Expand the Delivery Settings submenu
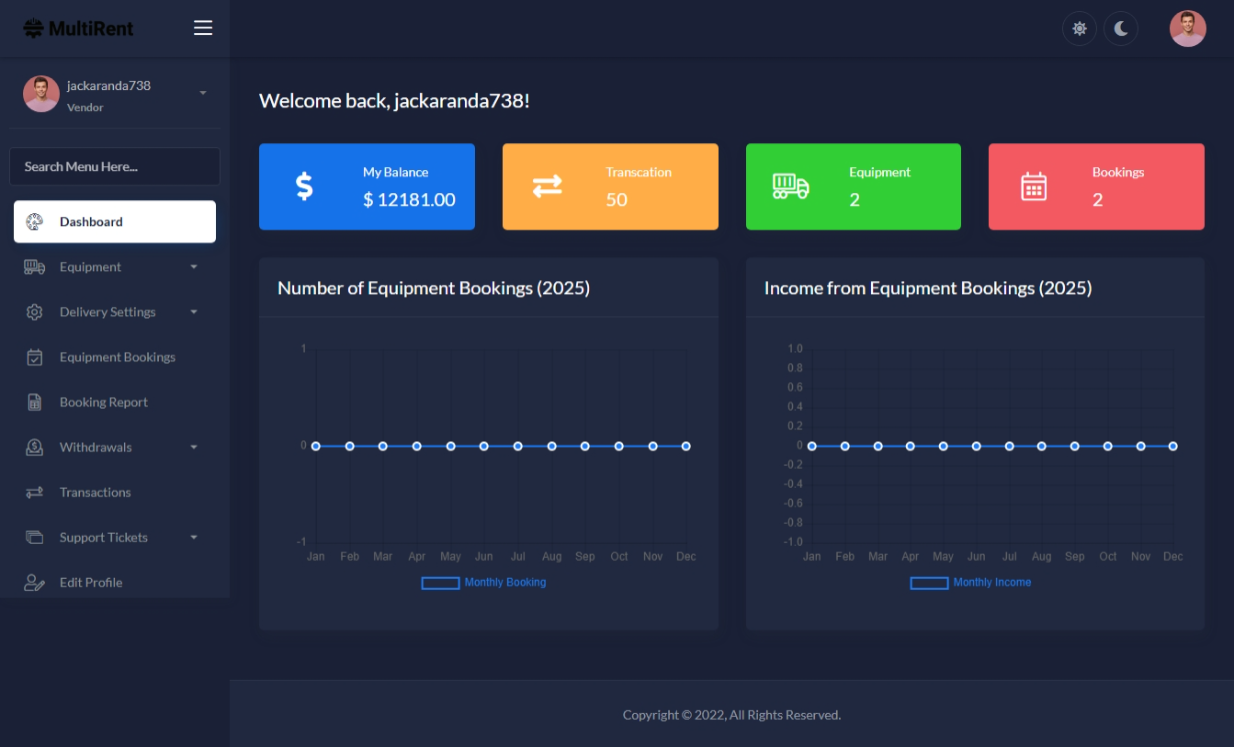The image size is (1234, 747). coord(114,312)
